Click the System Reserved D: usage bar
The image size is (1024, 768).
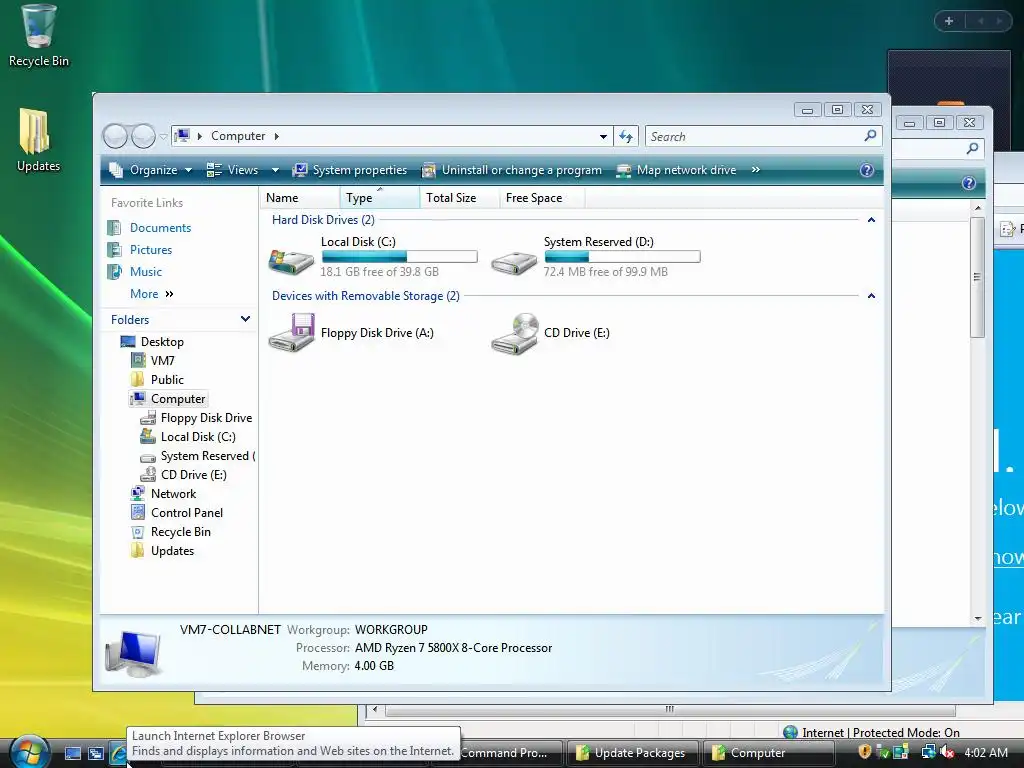pos(622,257)
